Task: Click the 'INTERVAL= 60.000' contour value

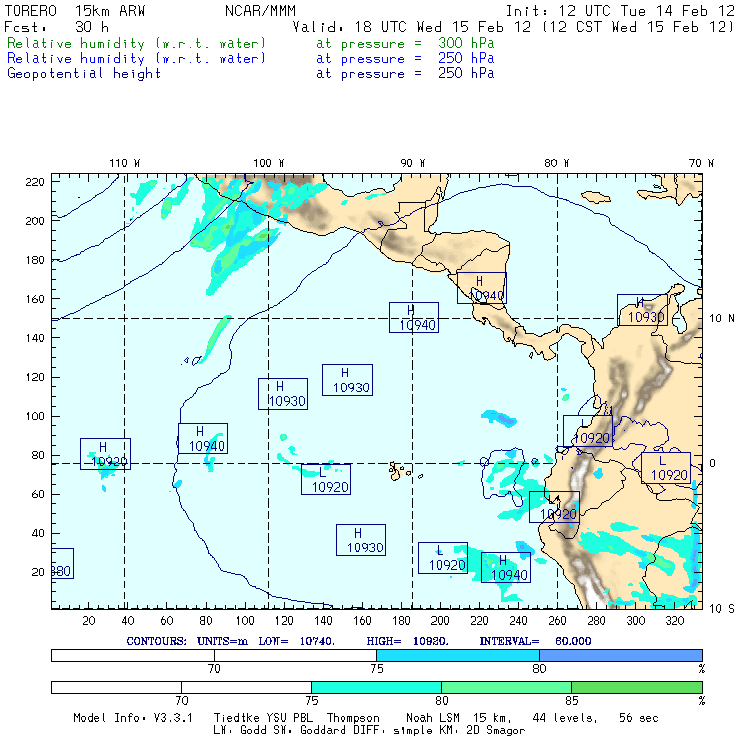Action: 535,641
